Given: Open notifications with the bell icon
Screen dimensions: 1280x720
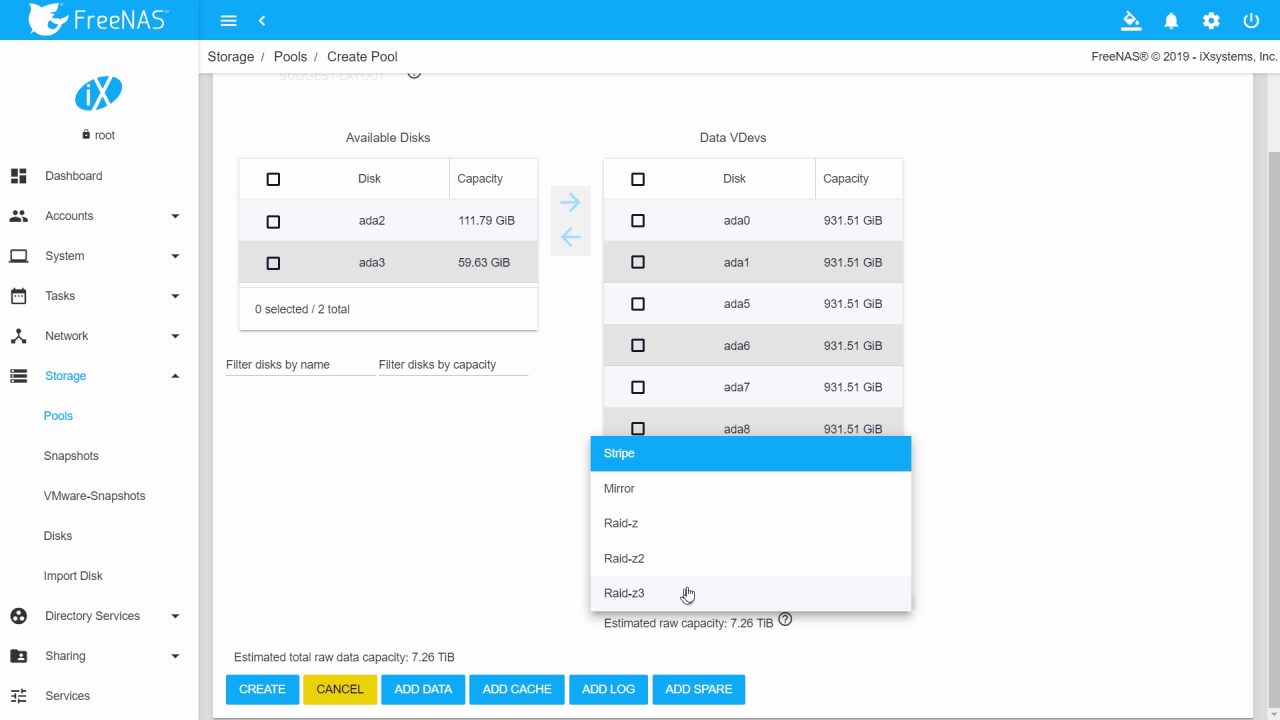Looking at the screenshot, I should 1171,20.
